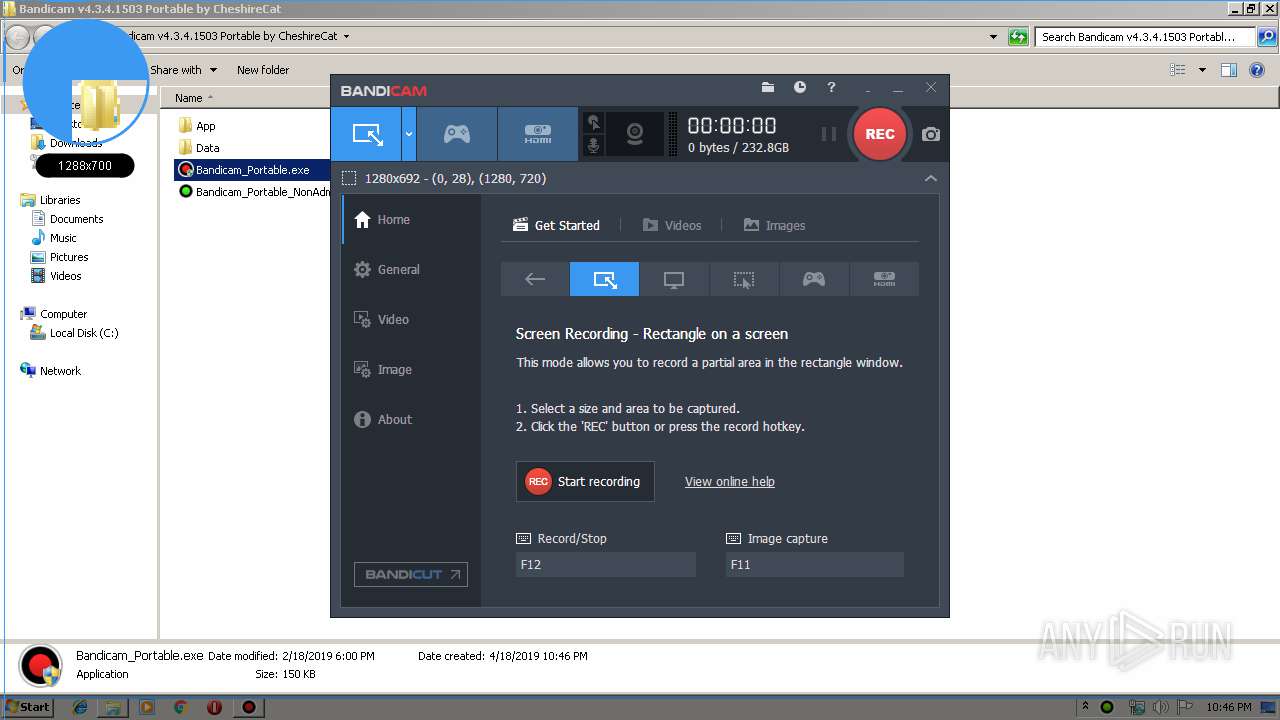Screen dimensions: 1280x720
Task: Open the About section
Action: pos(411,420)
